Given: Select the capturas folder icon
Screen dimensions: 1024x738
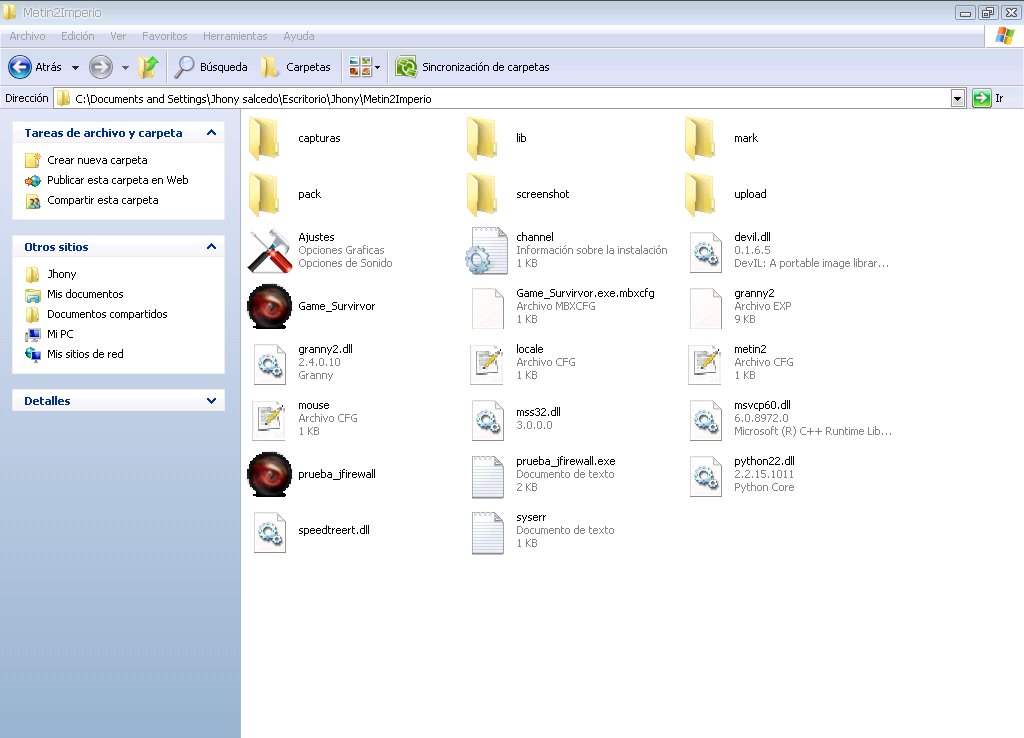Looking at the screenshot, I should pos(264,138).
